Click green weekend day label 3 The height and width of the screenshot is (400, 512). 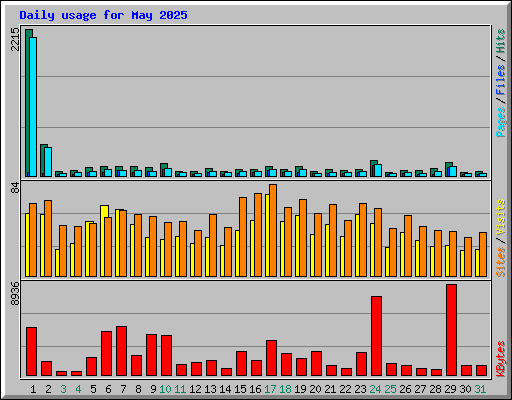click(x=63, y=389)
